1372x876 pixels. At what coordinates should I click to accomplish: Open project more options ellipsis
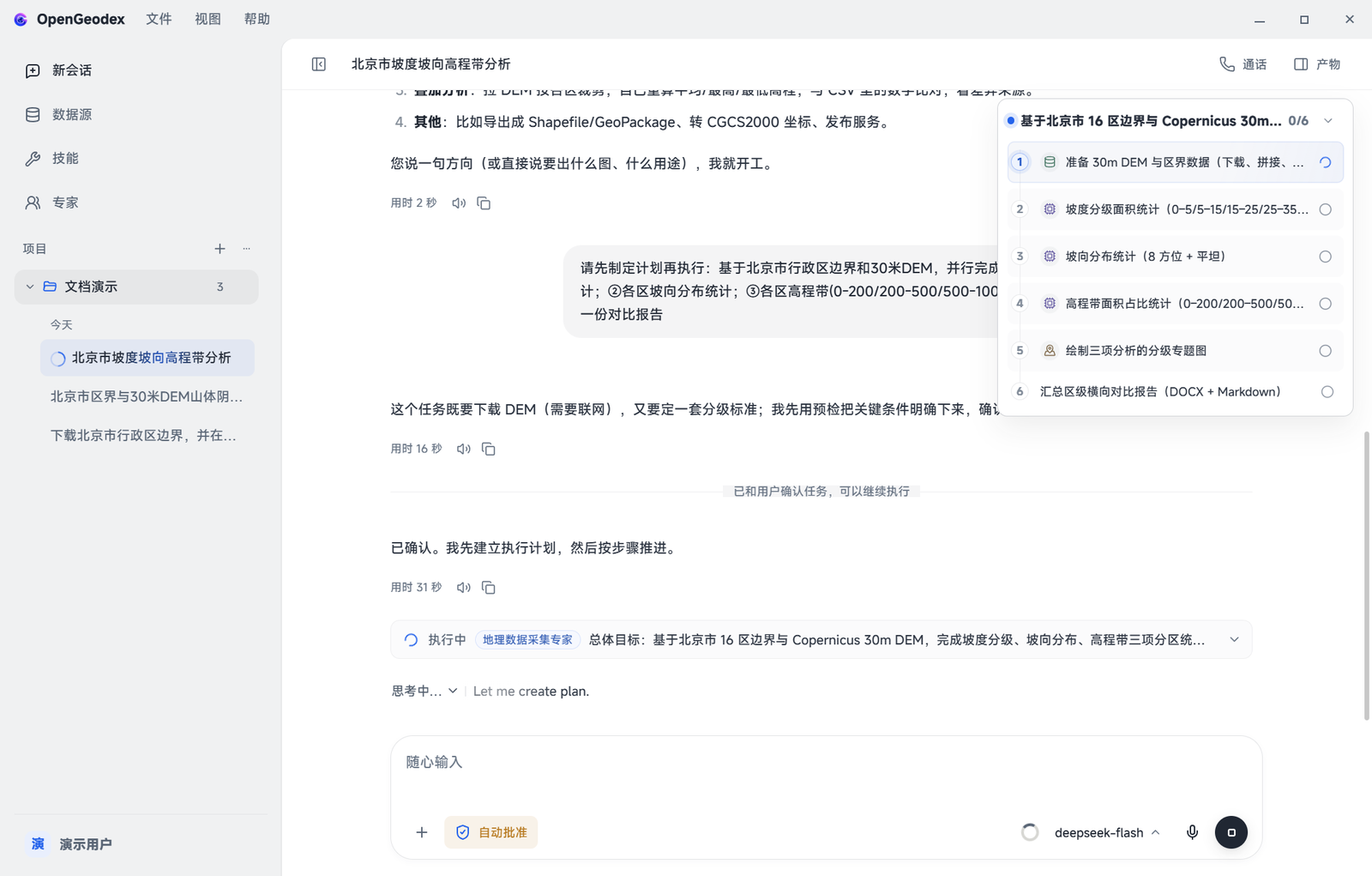coord(247,249)
